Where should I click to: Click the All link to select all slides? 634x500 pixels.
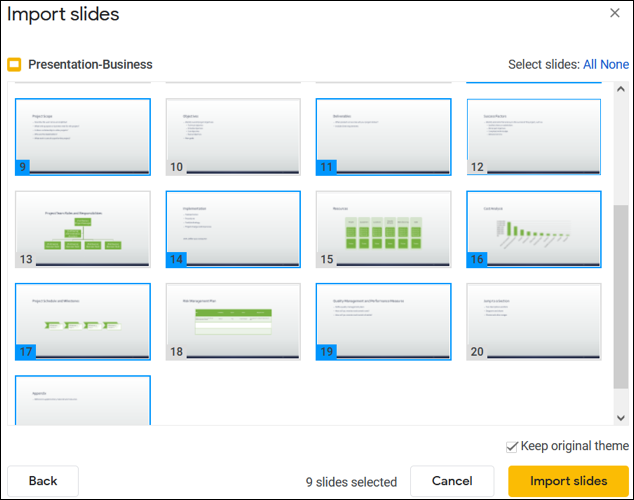(592, 65)
